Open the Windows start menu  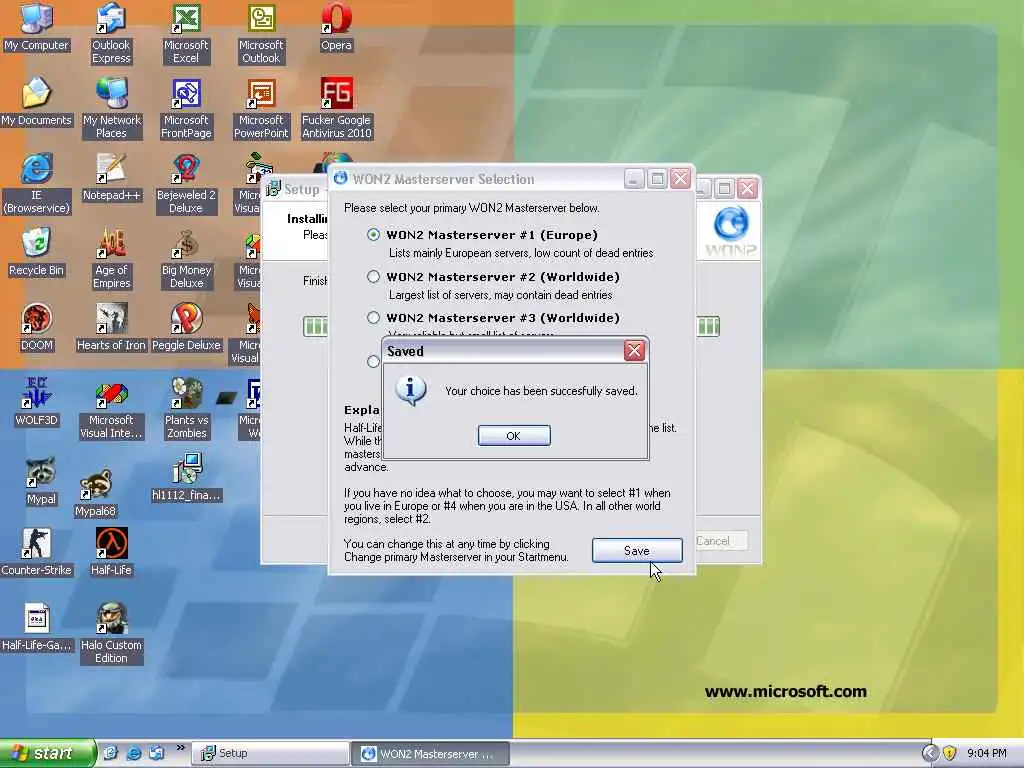(x=47, y=754)
